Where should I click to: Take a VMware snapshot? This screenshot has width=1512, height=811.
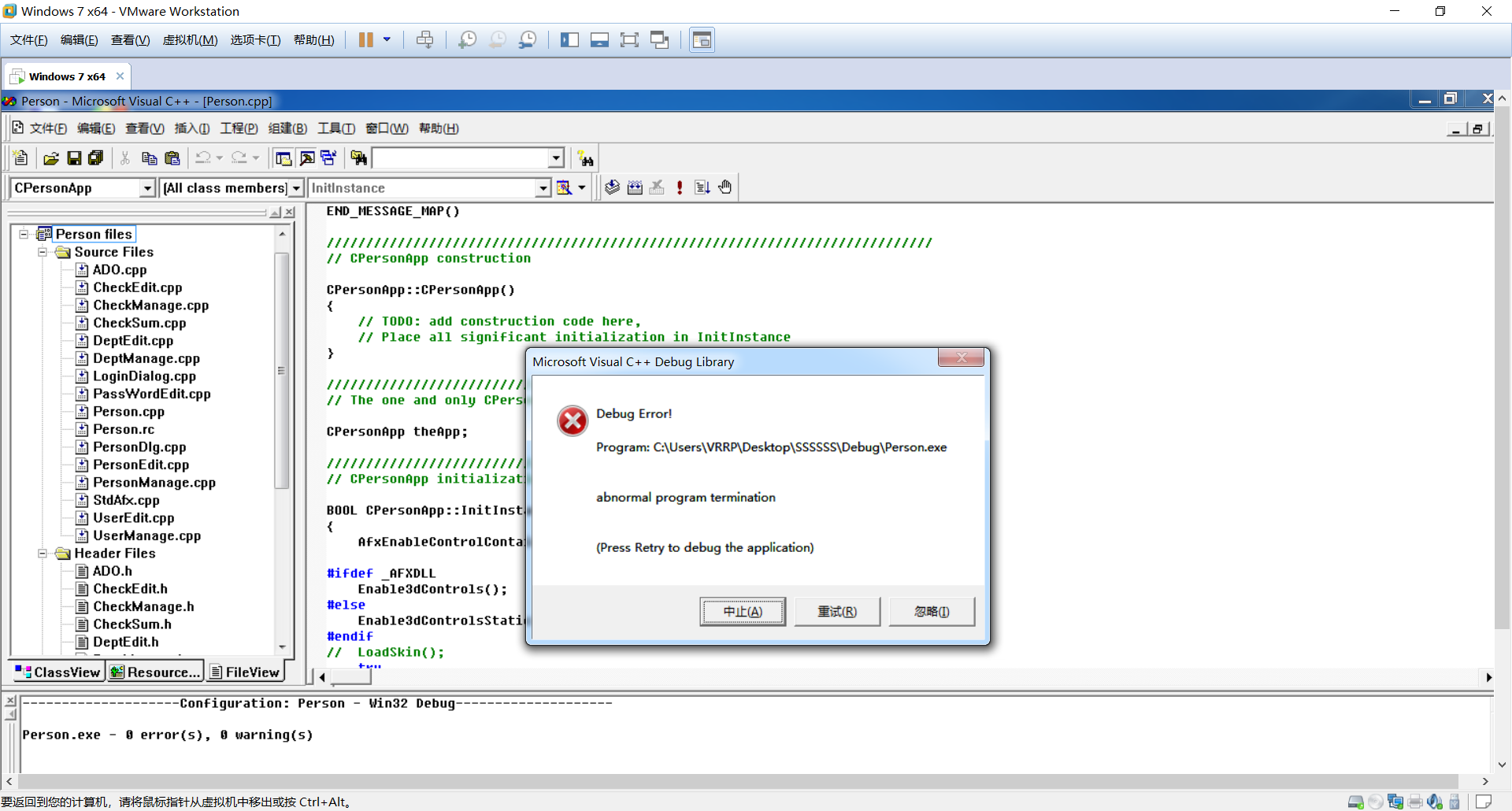467,40
